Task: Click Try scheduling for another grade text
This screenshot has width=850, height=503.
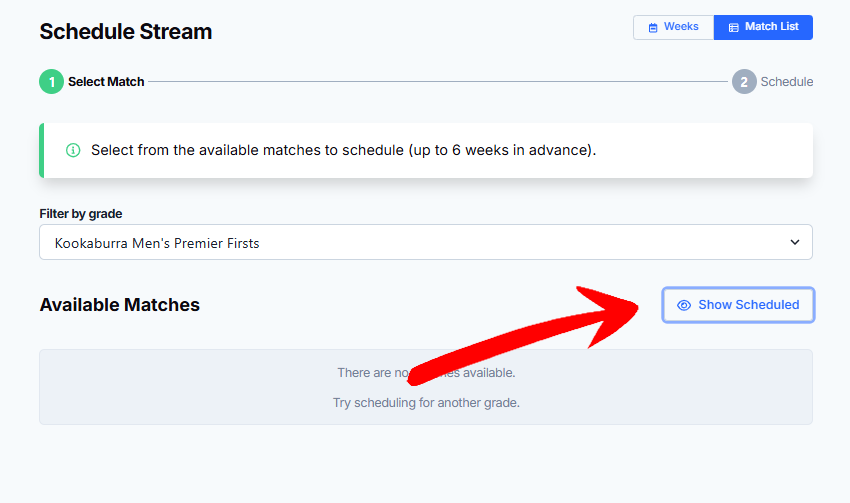Action: (426, 403)
